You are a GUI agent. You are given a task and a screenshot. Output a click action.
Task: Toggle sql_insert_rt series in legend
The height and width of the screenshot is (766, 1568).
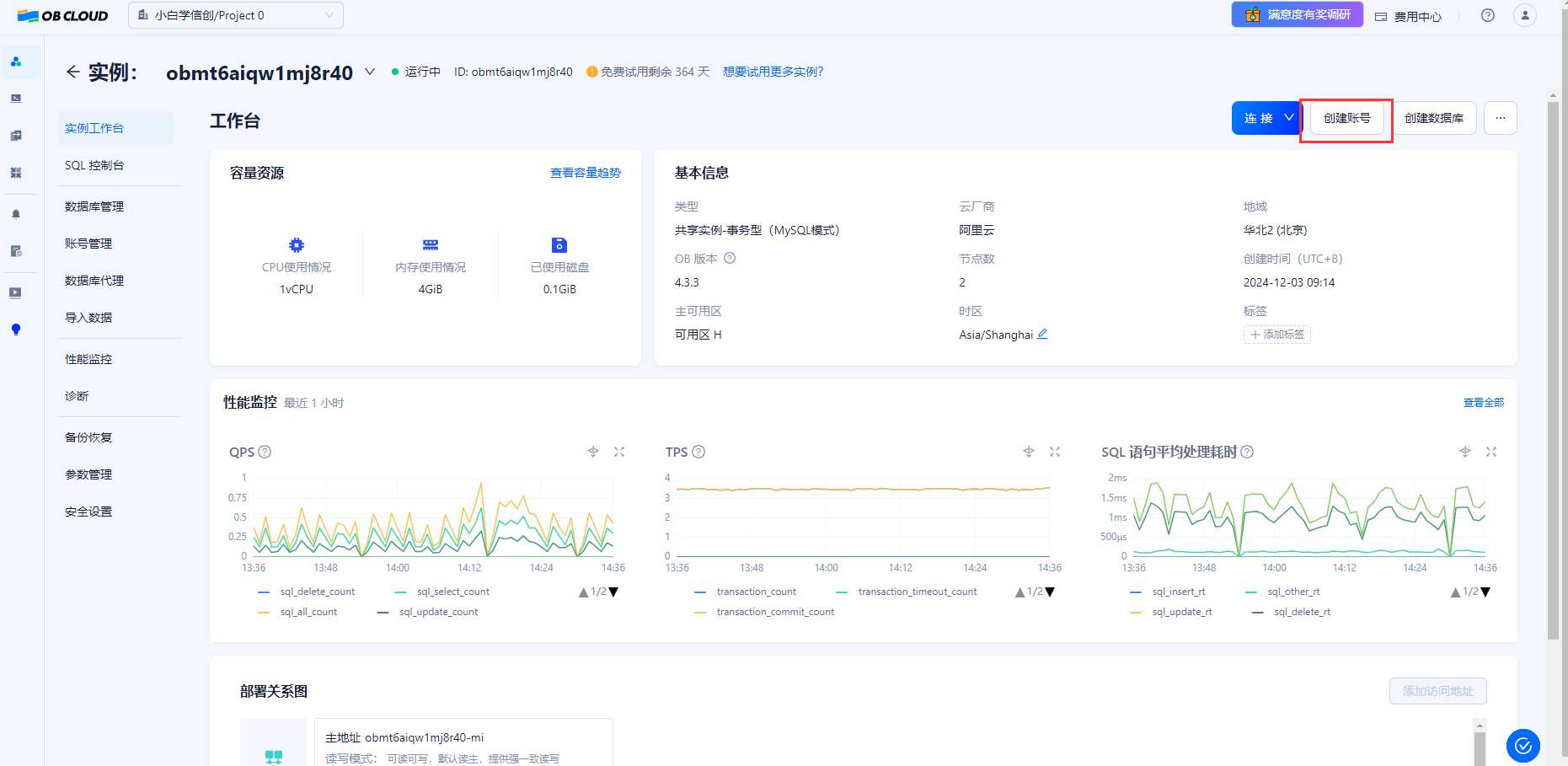point(1168,592)
